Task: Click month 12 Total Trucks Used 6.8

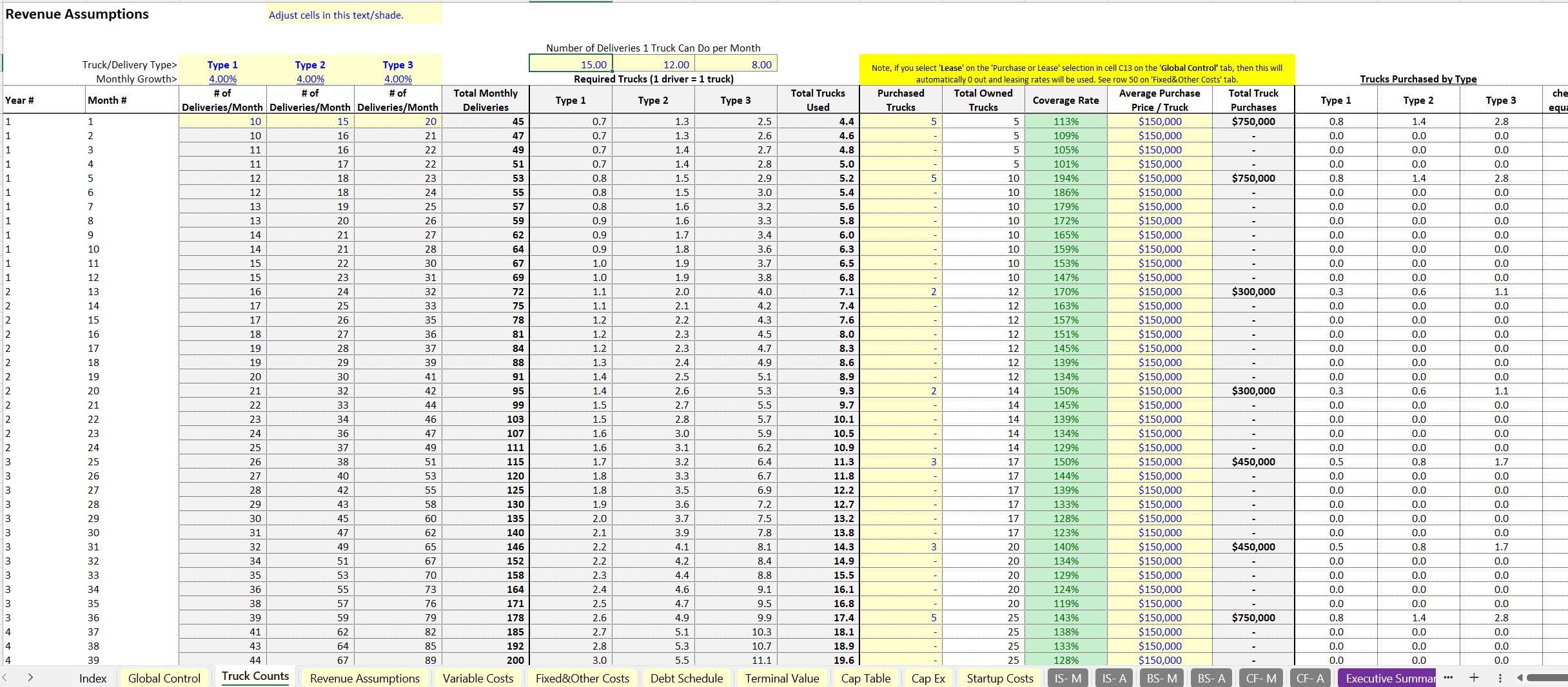Action: tap(818, 277)
